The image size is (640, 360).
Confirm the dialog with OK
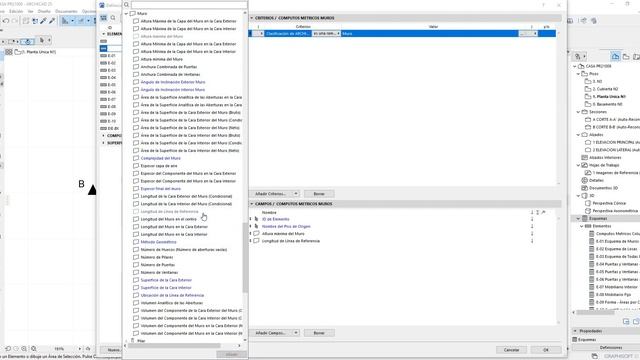[546, 350]
